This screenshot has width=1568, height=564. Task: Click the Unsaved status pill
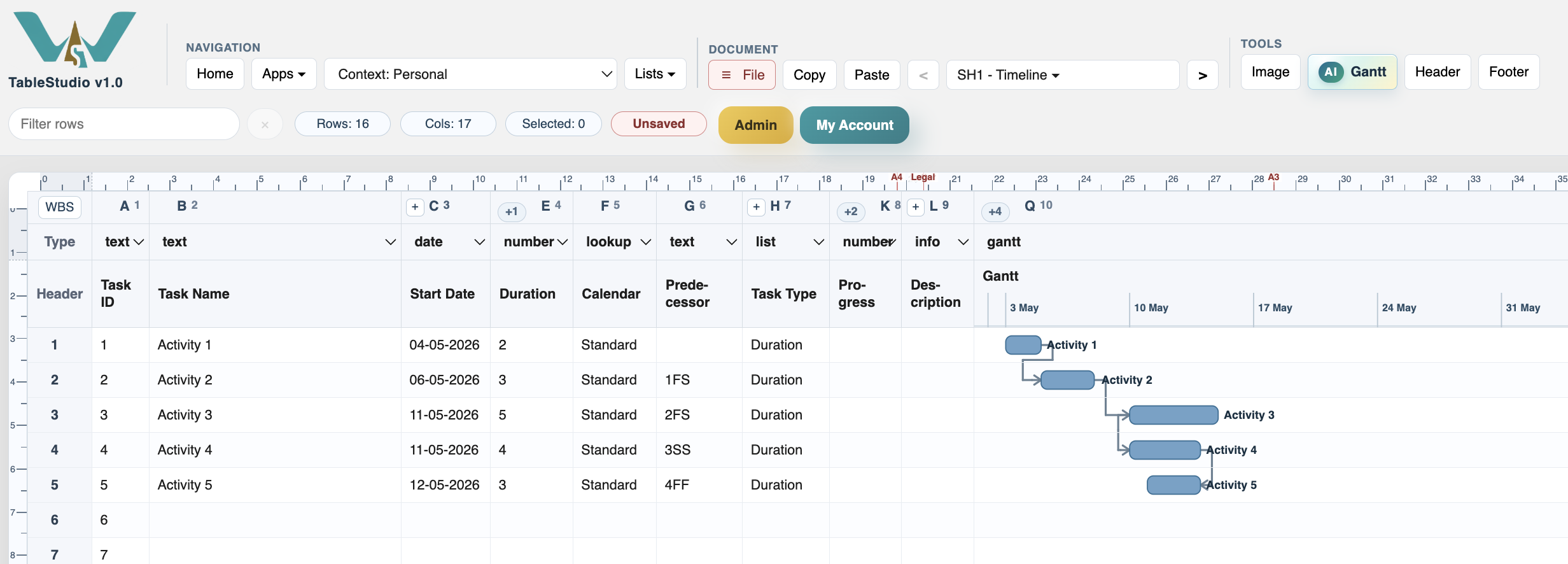tap(659, 123)
